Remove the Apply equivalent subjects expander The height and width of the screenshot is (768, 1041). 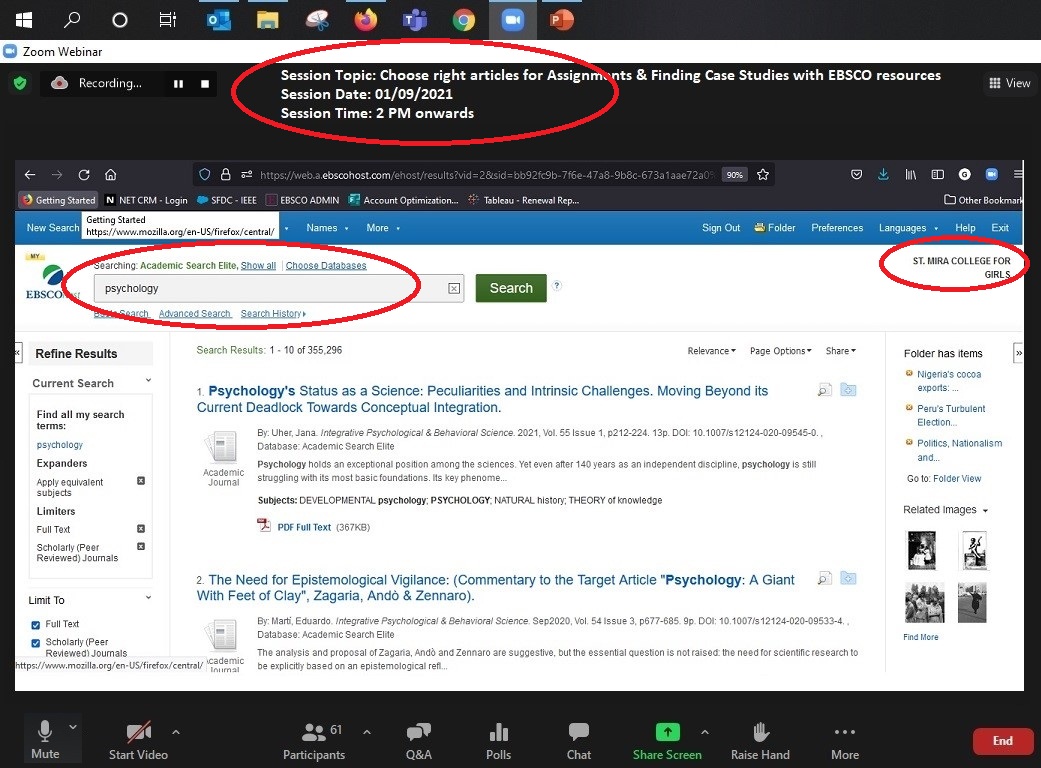point(141,482)
